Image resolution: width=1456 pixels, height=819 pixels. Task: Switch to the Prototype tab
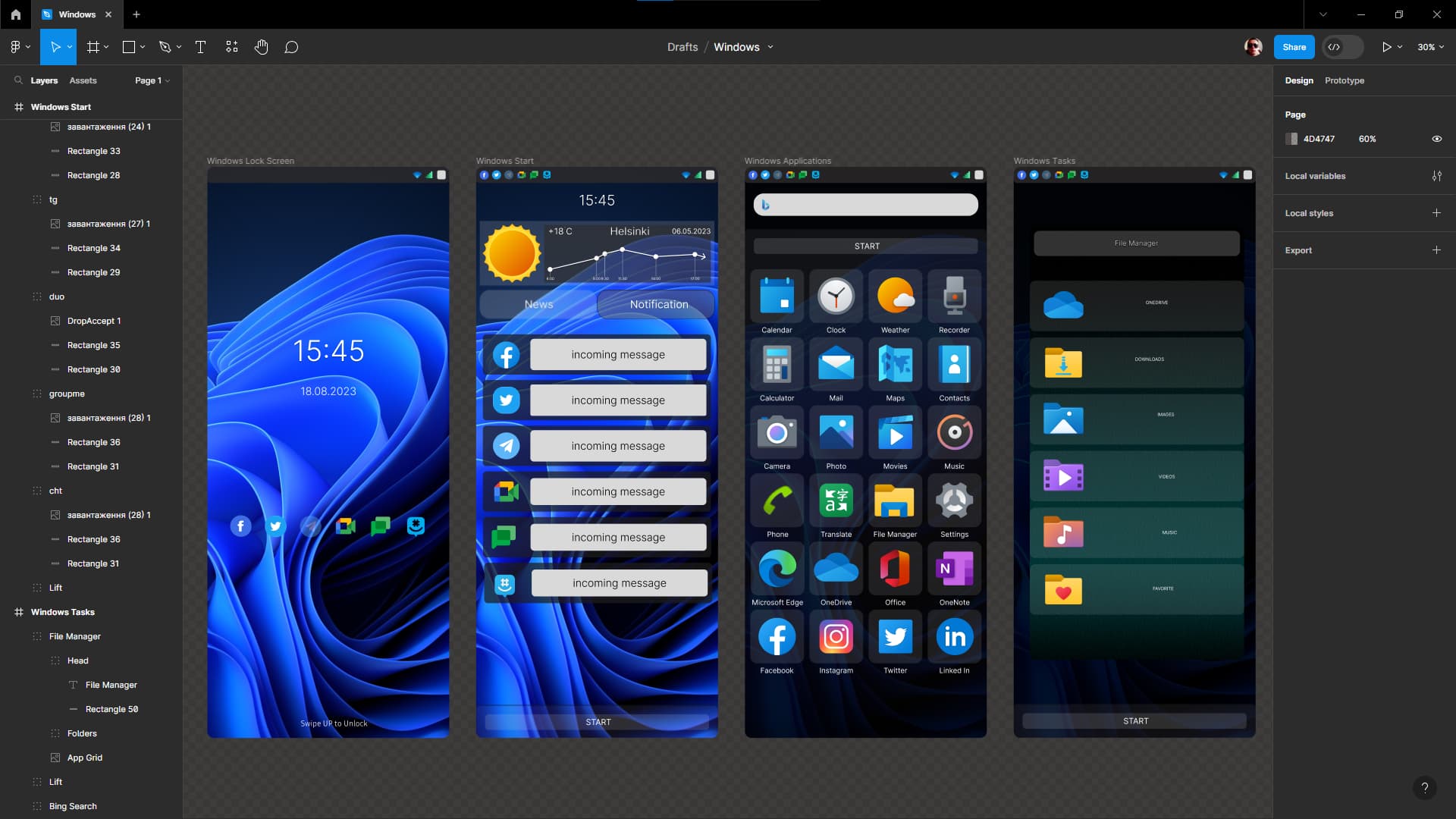click(x=1344, y=80)
